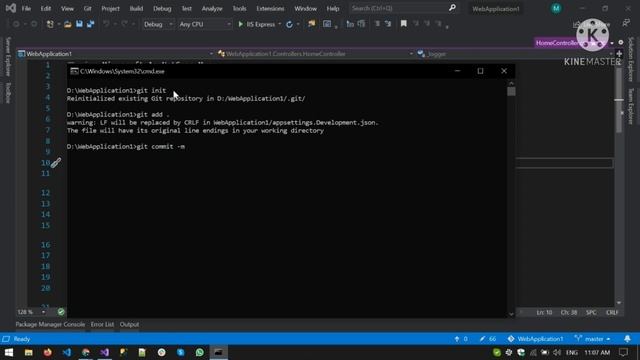Open the Git menu
Image resolution: width=640 pixels, height=360 pixels.
click(87, 9)
